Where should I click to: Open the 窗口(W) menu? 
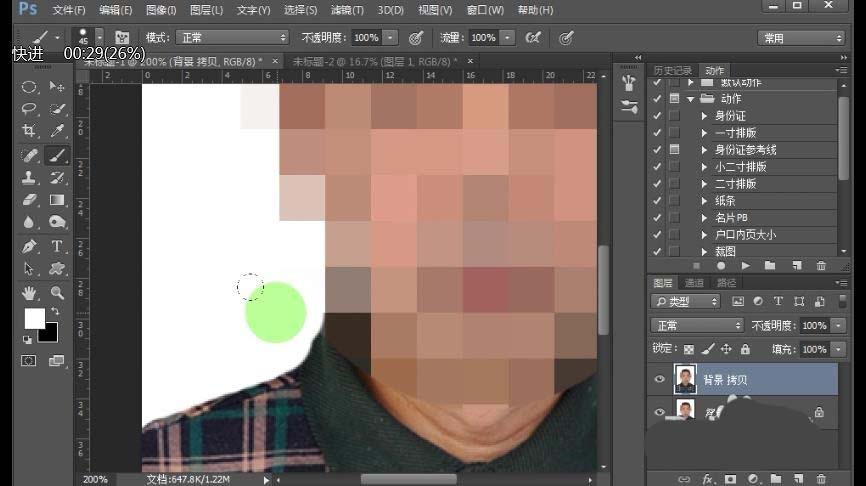point(485,10)
